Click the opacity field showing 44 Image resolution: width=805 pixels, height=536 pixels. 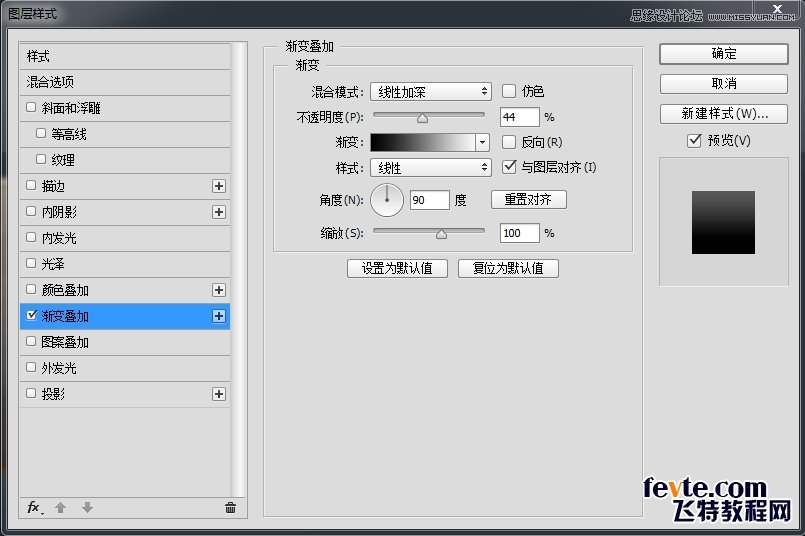click(x=520, y=117)
